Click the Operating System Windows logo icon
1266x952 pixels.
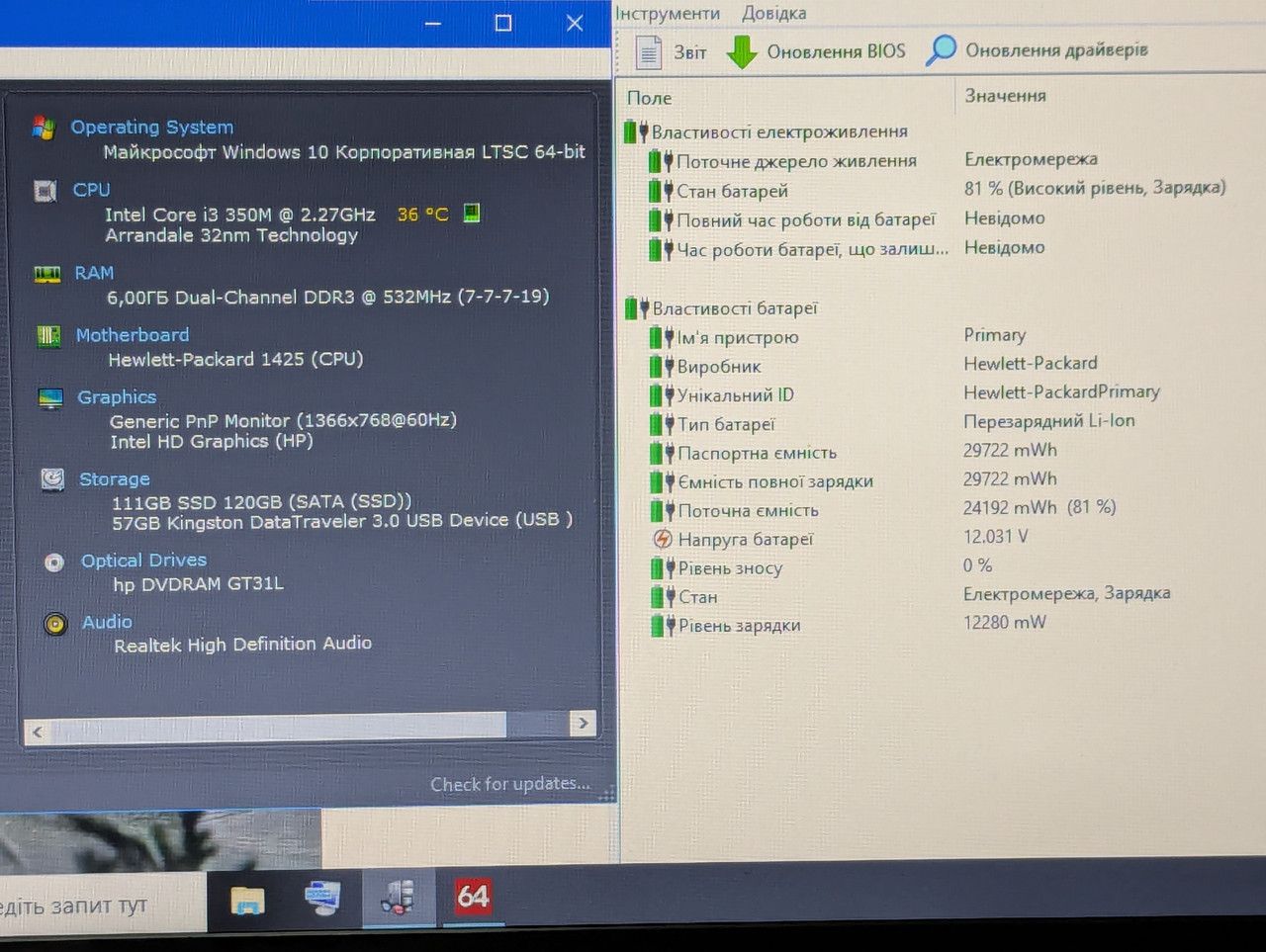pos(43,127)
